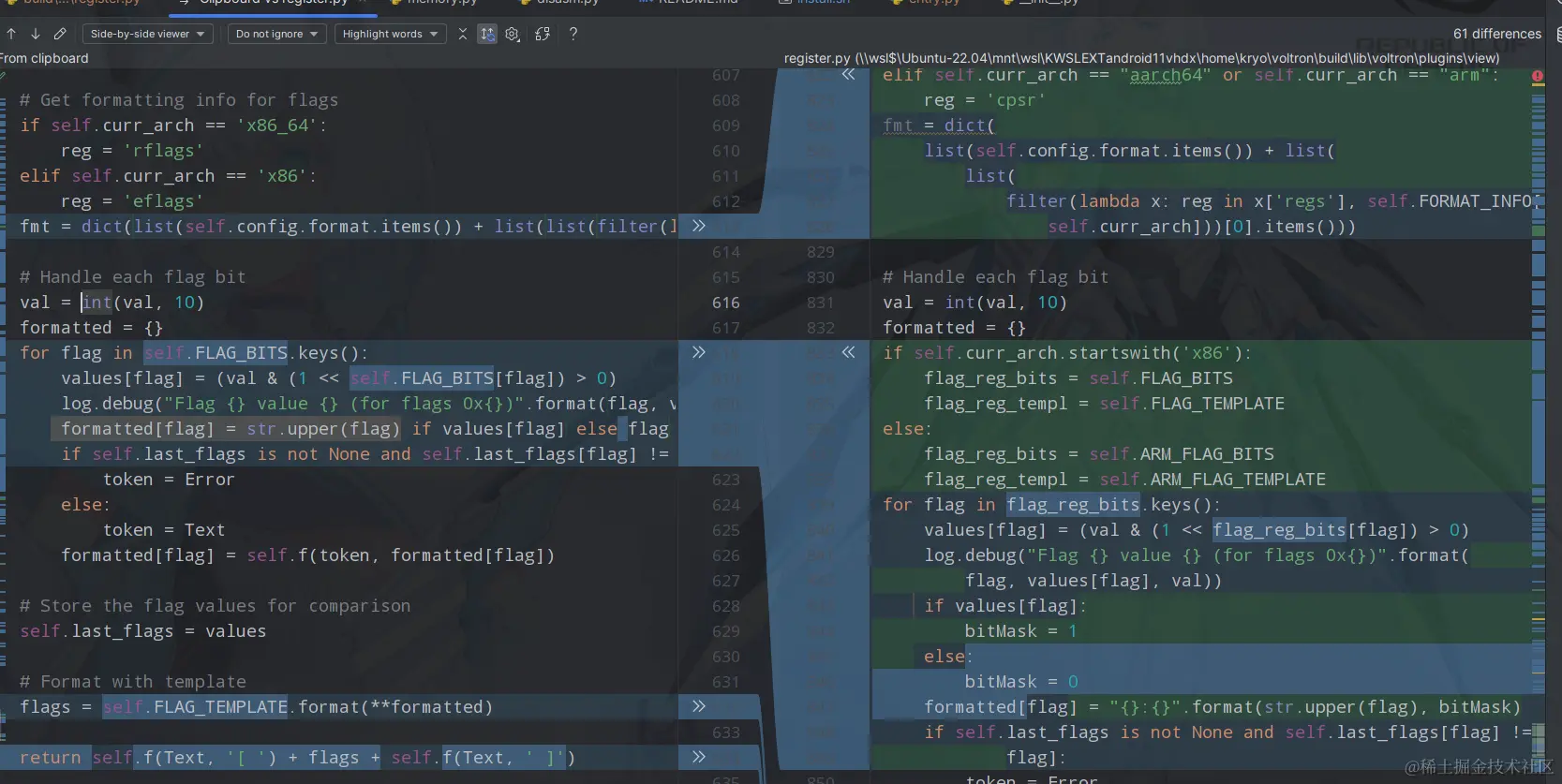Click 'elif self.curr_arch == 'x86':' line
The image size is (1562, 784).
tap(169, 176)
